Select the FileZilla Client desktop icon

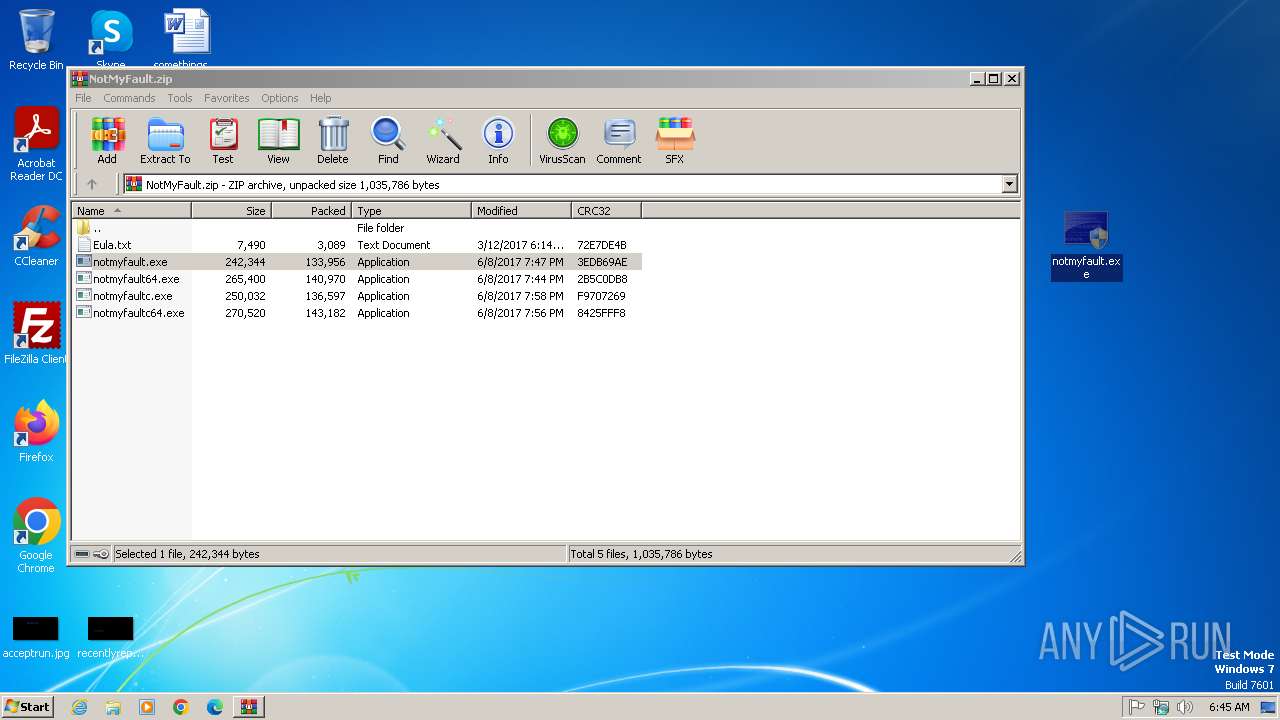[36, 334]
